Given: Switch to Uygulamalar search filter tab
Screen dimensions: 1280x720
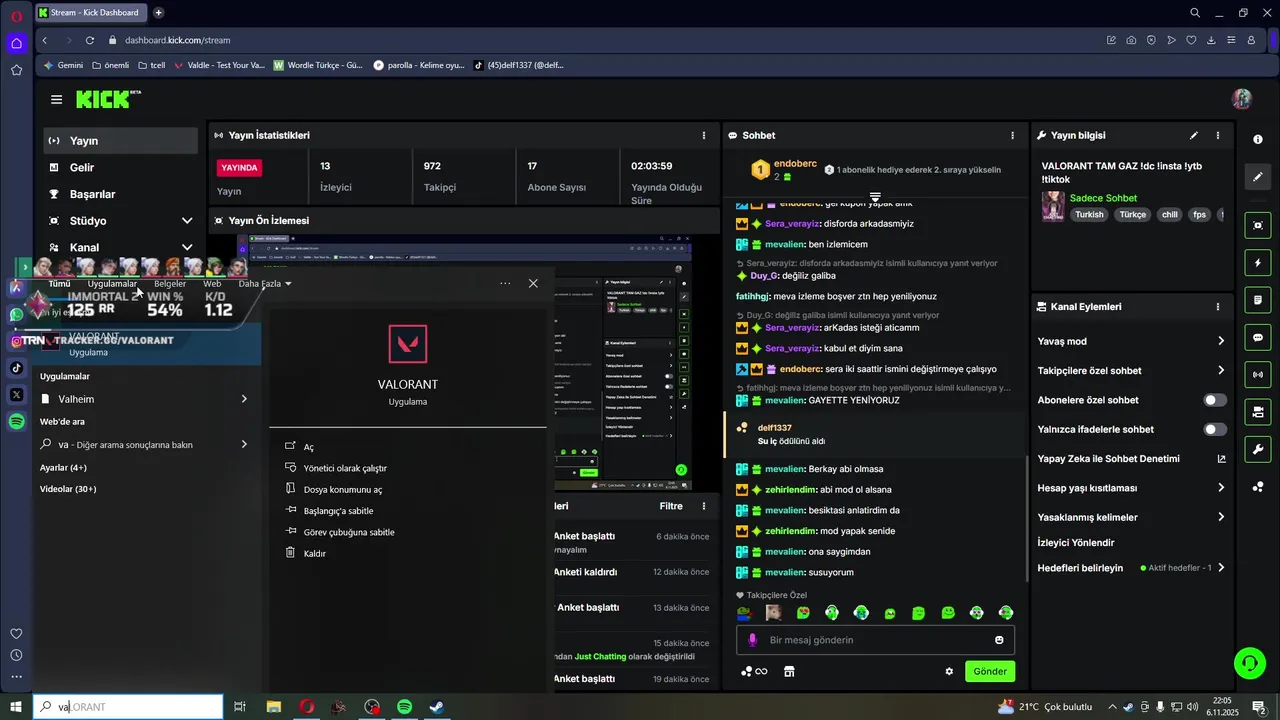Looking at the screenshot, I should coord(112,284).
